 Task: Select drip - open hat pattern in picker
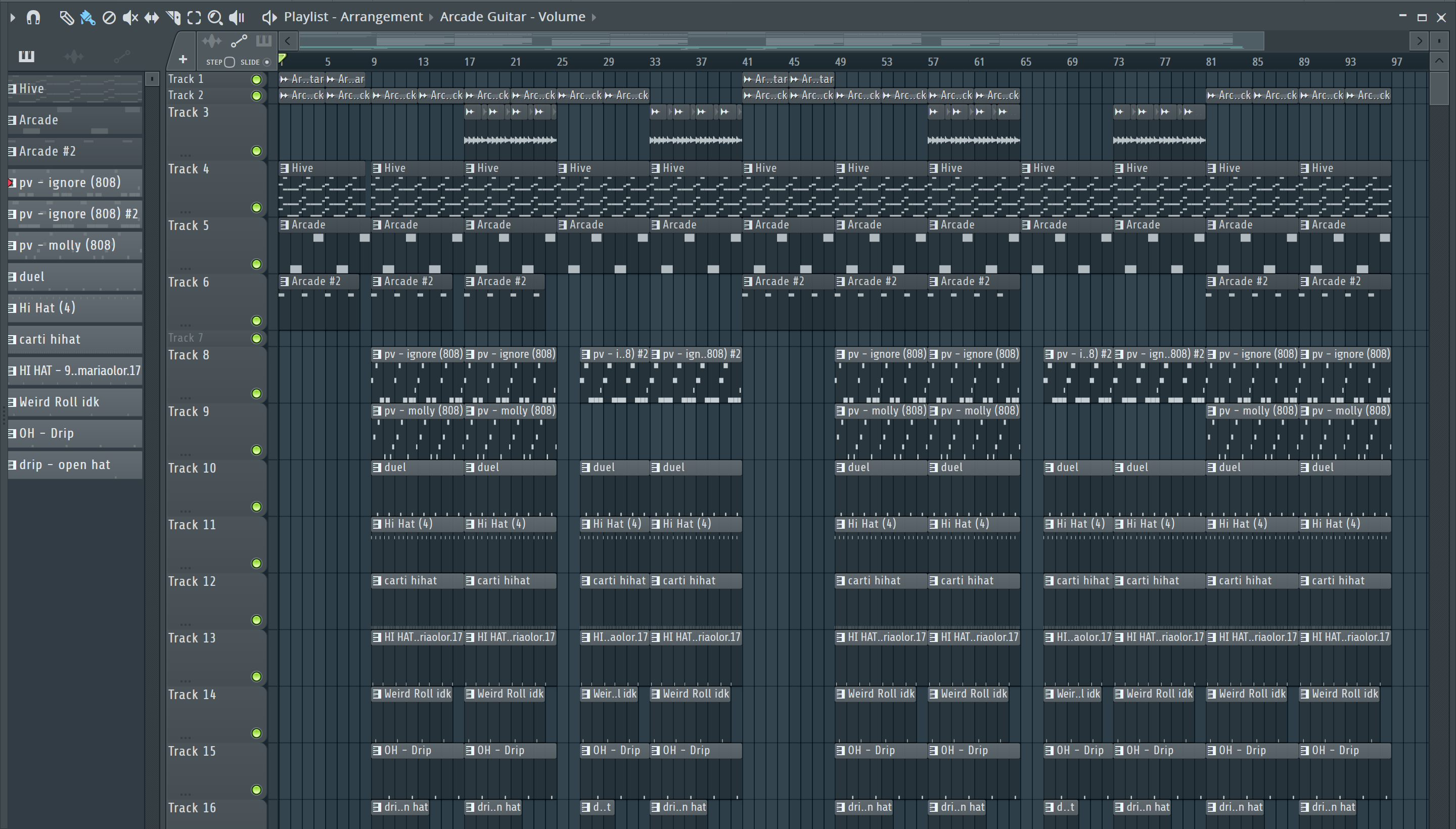tap(75, 465)
